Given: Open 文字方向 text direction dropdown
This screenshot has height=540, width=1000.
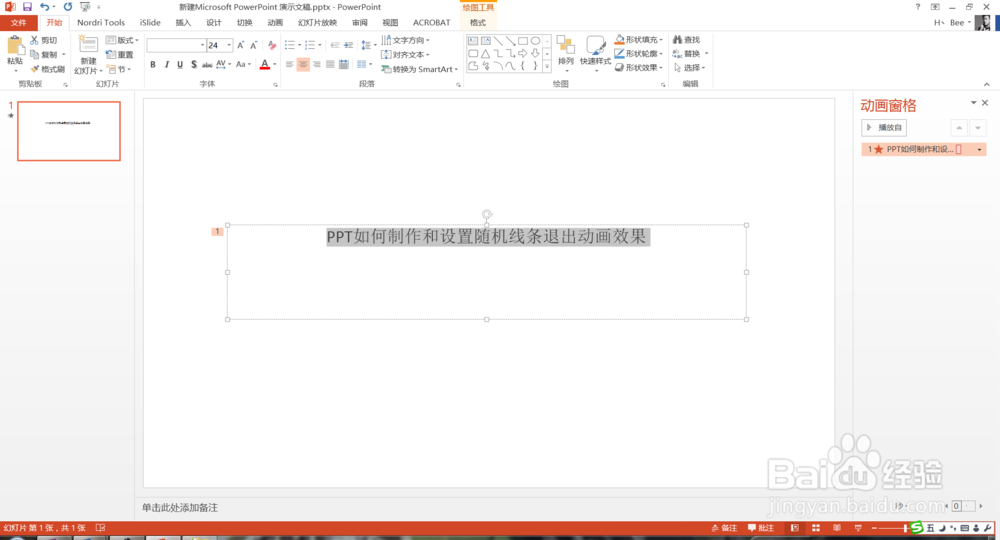Looking at the screenshot, I should tap(405, 40).
